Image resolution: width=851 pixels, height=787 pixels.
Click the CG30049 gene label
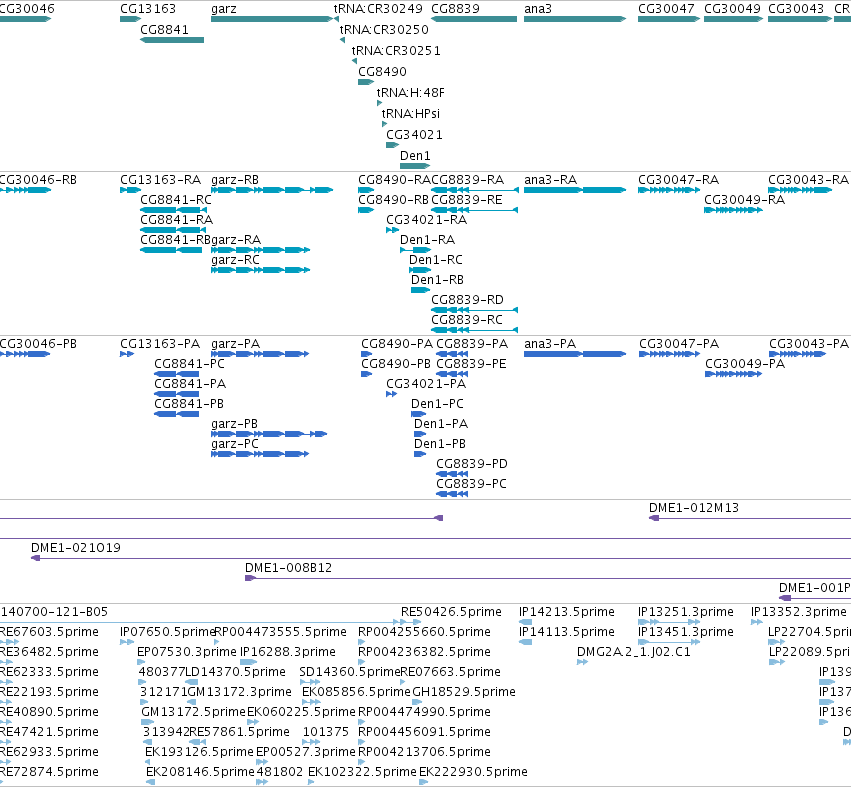tap(733, 9)
